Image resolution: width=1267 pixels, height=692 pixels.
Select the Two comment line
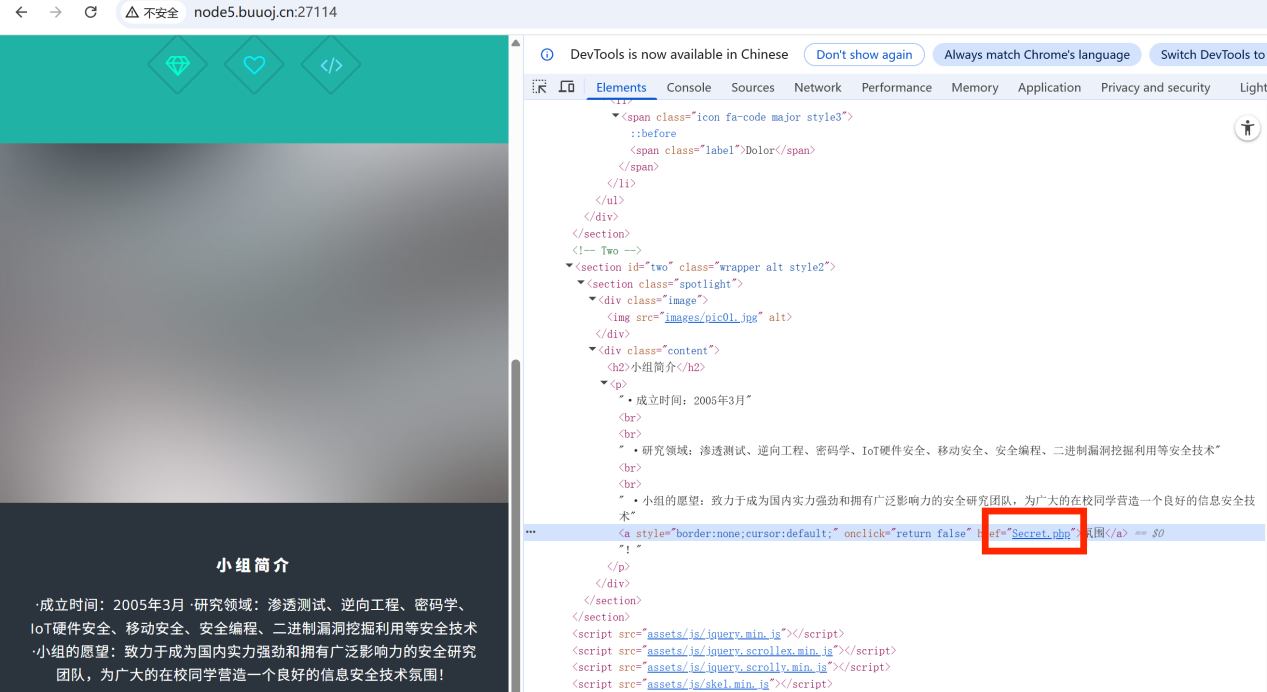(x=607, y=250)
